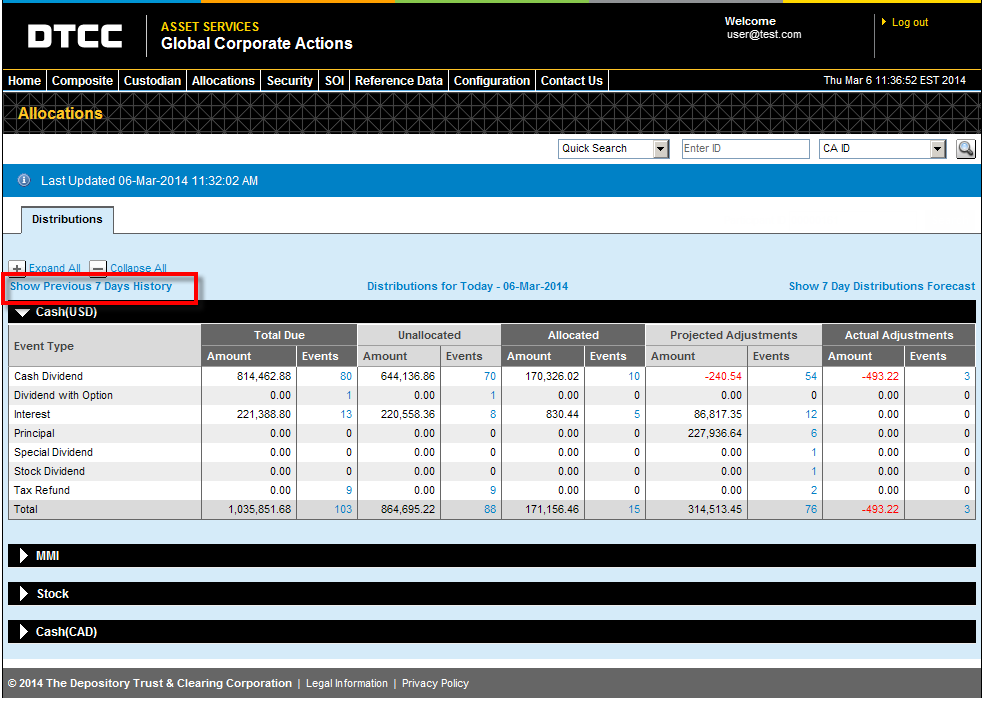Click Show 7 Day Distributions Forecast link
Image resolution: width=985 pixels, height=704 pixels.
pos(881,286)
